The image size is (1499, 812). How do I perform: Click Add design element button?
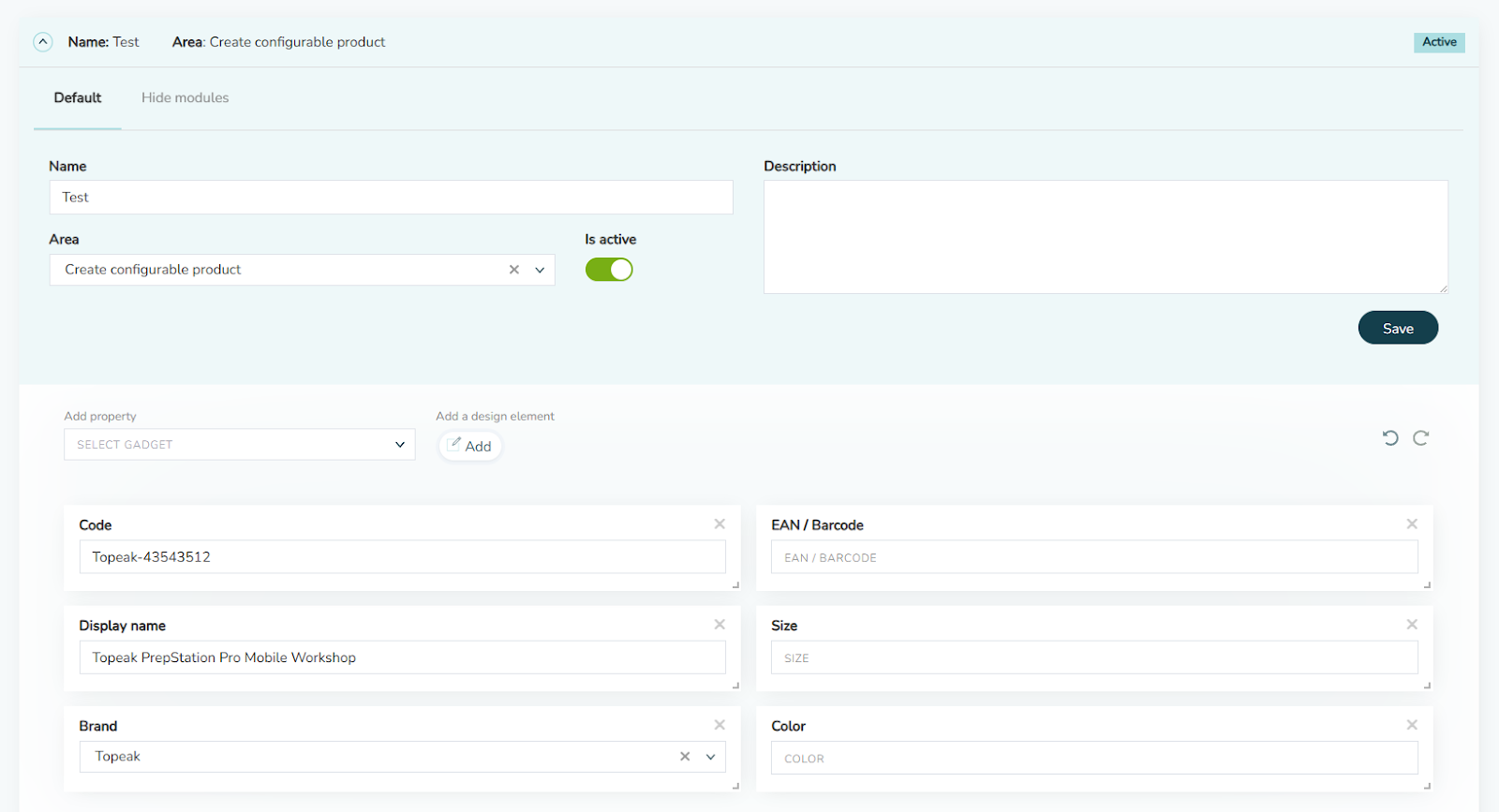pos(470,446)
